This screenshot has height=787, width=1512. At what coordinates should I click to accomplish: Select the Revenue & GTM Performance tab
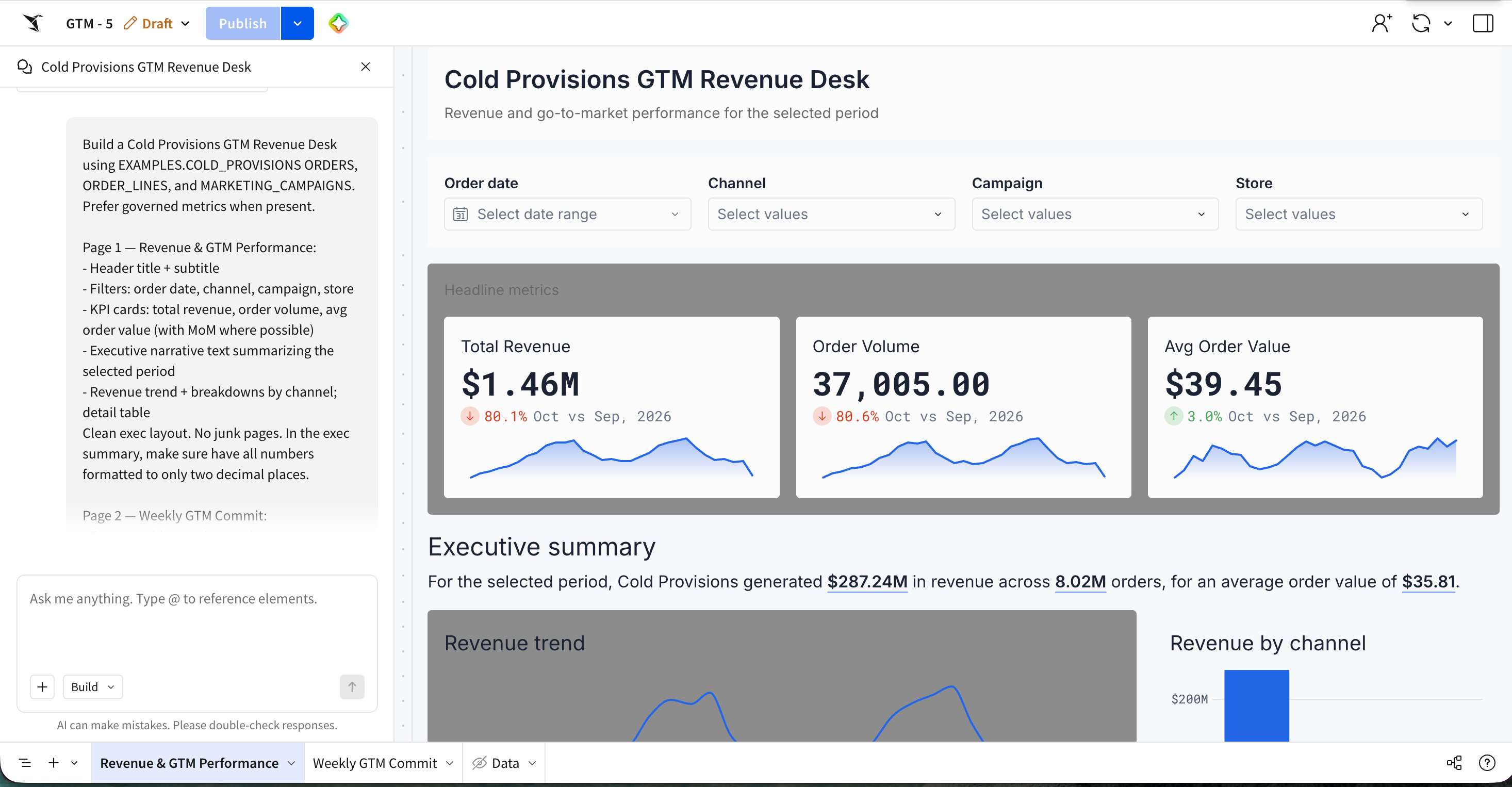click(x=189, y=763)
